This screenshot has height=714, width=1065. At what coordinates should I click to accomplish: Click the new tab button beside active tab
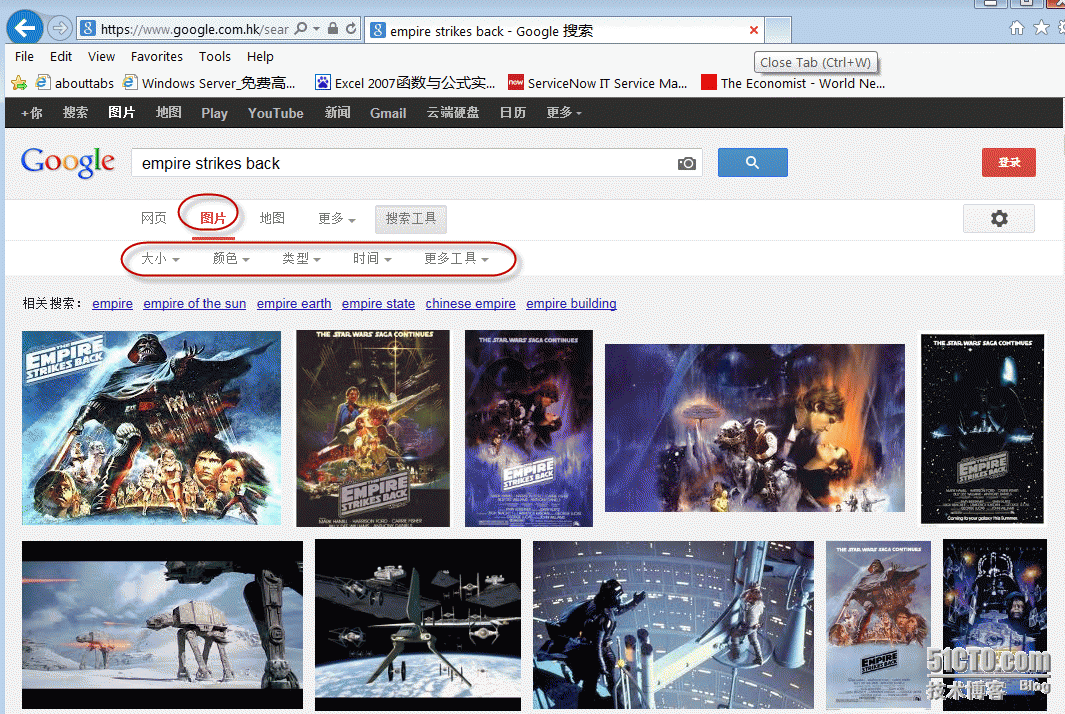(778, 31)
